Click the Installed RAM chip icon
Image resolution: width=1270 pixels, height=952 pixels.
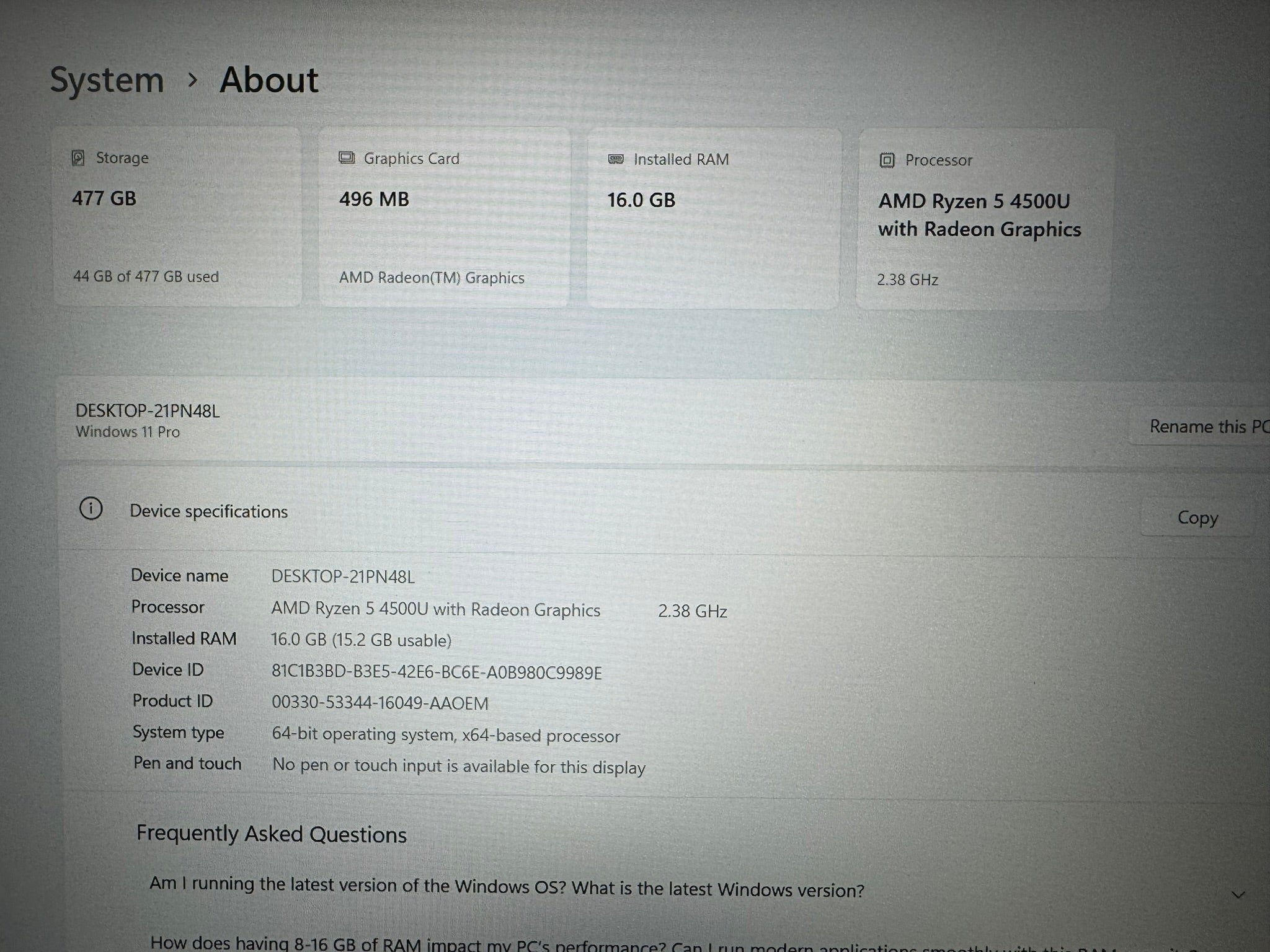615,159
